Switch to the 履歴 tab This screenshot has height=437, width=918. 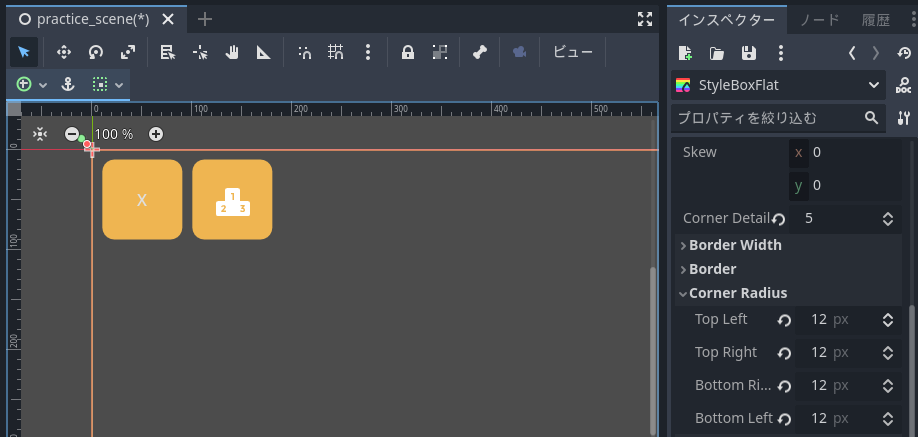pos(876,19)
